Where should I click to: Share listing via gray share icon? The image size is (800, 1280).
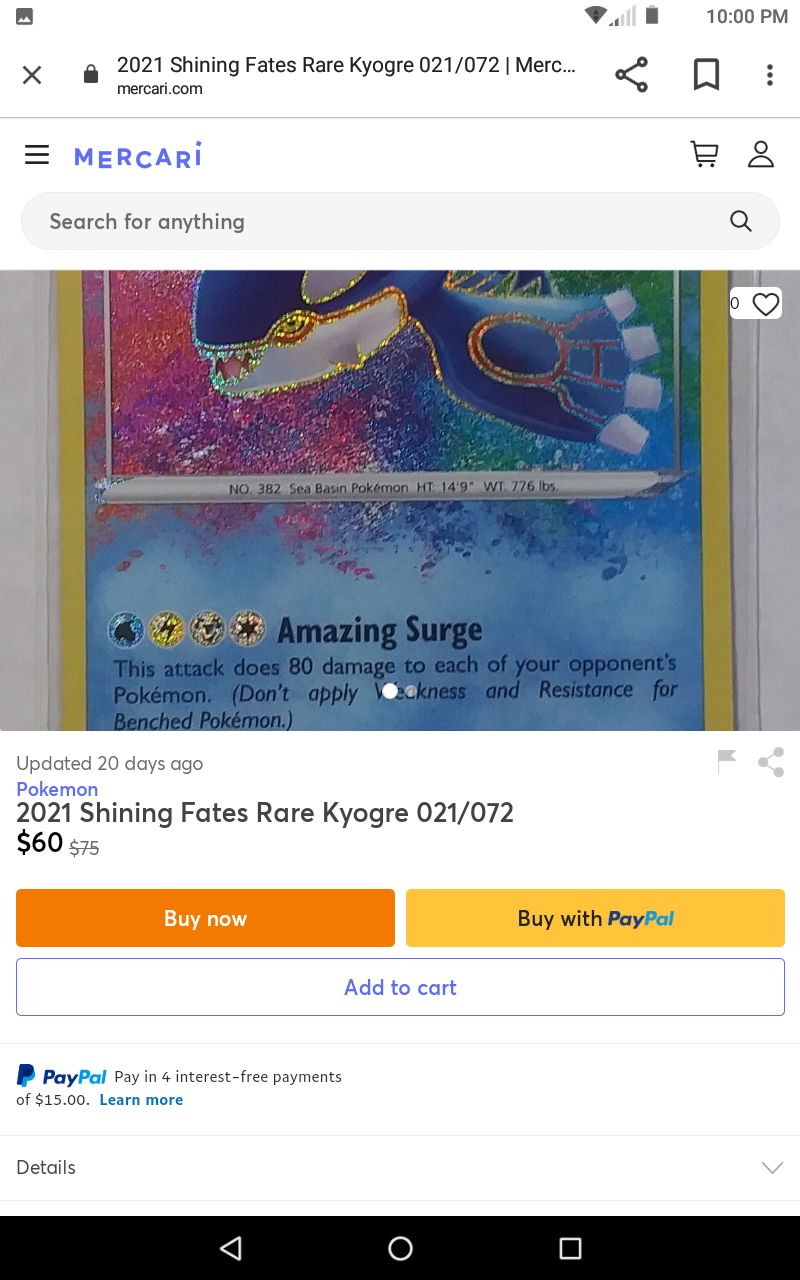point(771,762)
